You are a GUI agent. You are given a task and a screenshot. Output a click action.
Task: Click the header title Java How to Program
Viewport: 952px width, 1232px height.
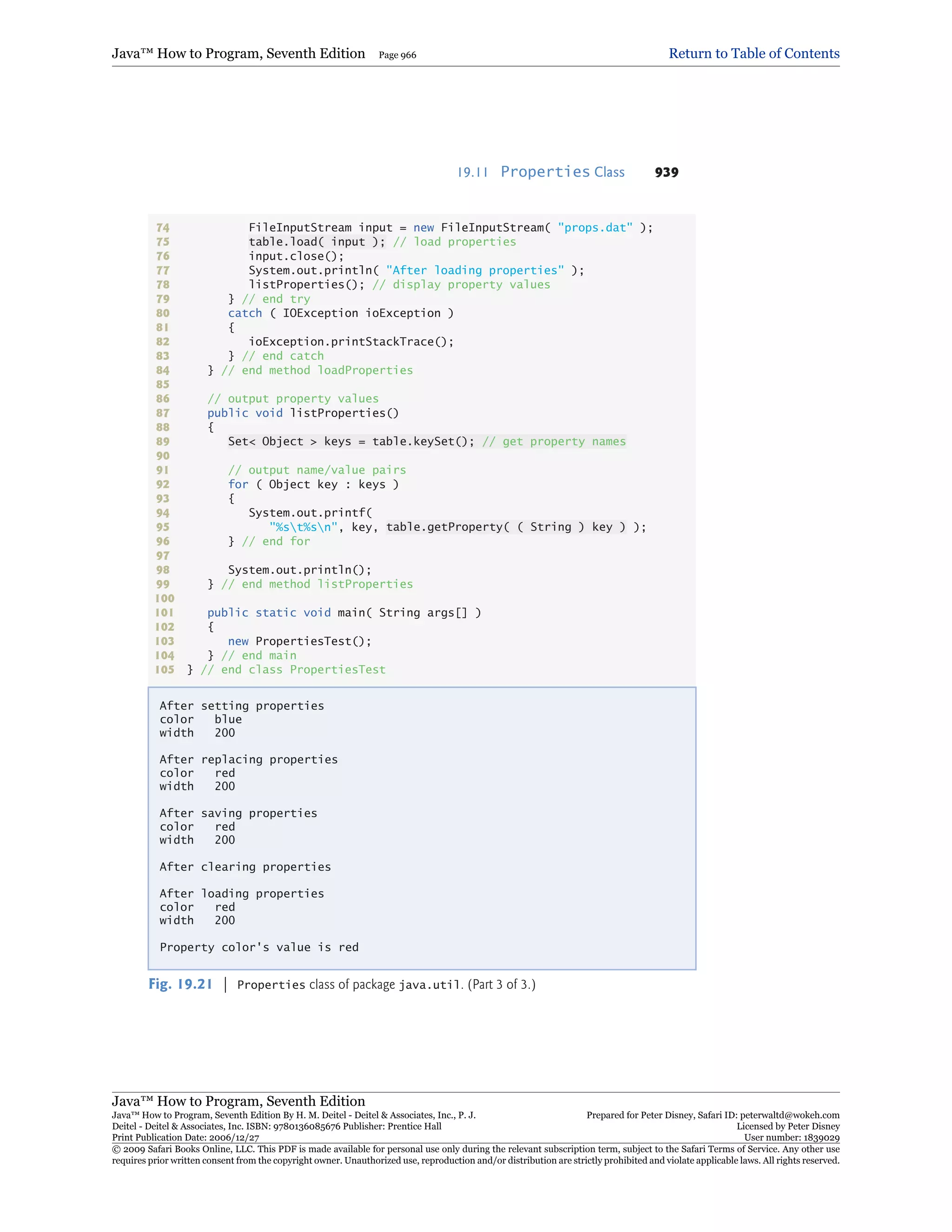[238, 53]
